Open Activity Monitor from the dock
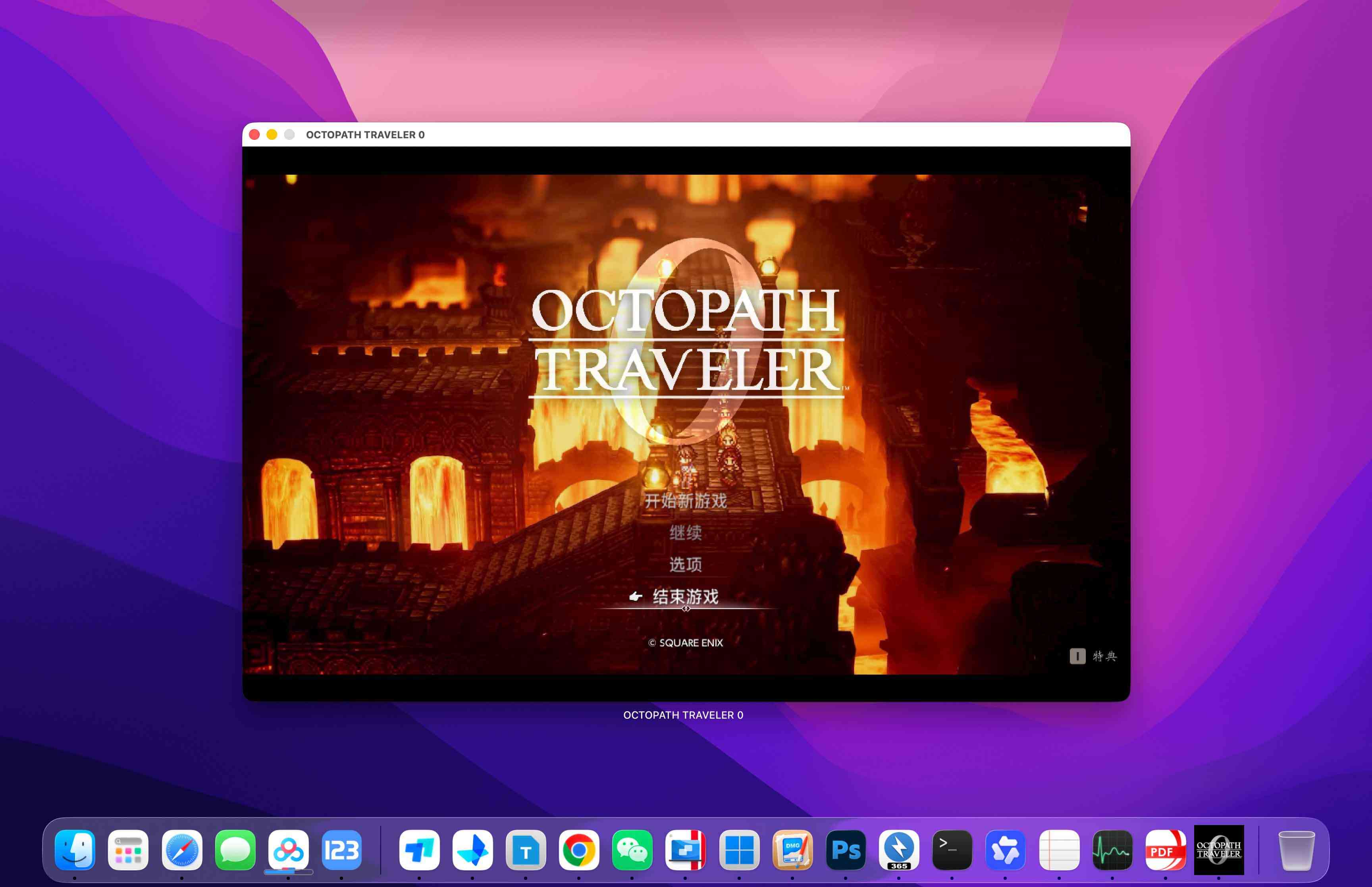The image size is (1372, 887). [x=1112, y=850]
